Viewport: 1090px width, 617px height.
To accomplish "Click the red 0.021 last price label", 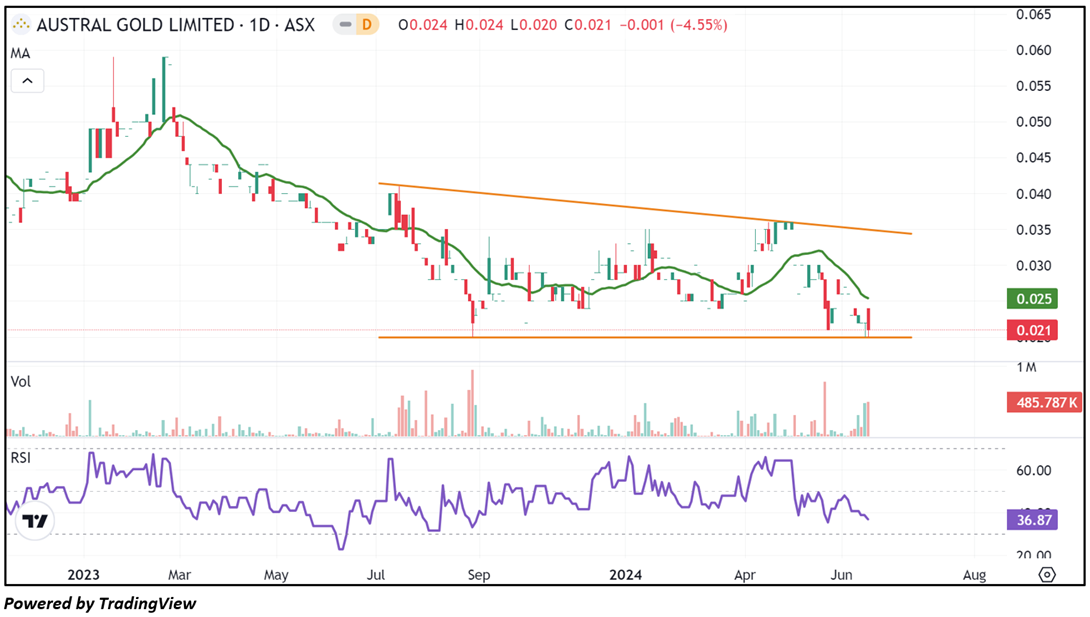I will [x=1032, y=330].
